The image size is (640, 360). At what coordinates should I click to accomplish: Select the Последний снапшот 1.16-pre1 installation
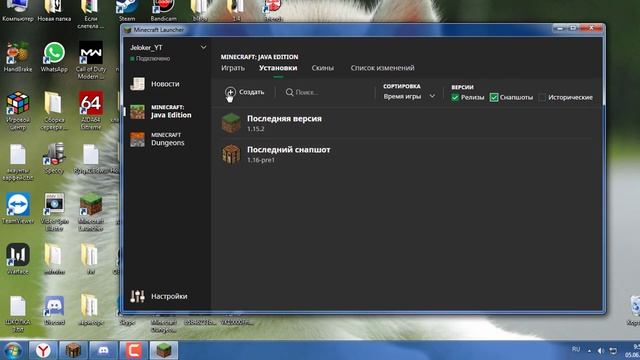(406, 154)
